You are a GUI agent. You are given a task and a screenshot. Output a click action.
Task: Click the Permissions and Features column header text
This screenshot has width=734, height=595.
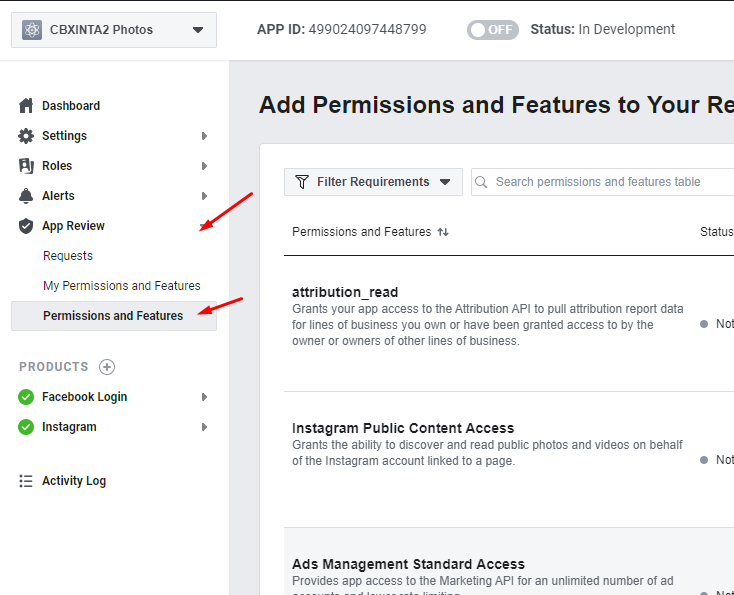[361, 232]
